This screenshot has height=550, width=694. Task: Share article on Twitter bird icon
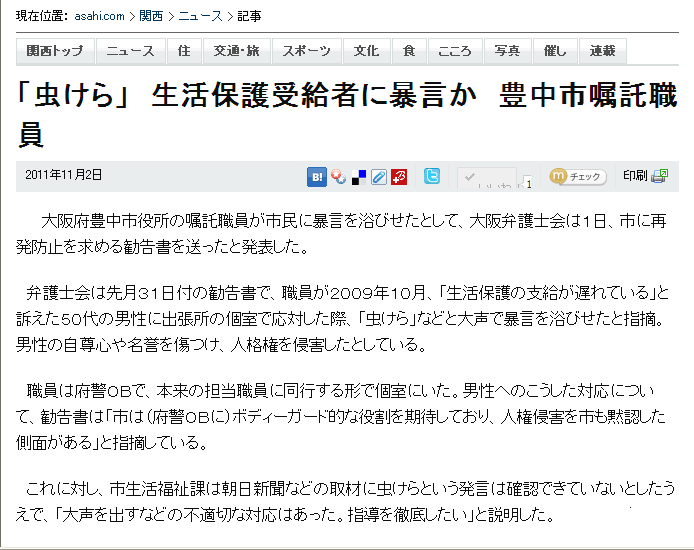pyautogui.click(x=432, y=176)
